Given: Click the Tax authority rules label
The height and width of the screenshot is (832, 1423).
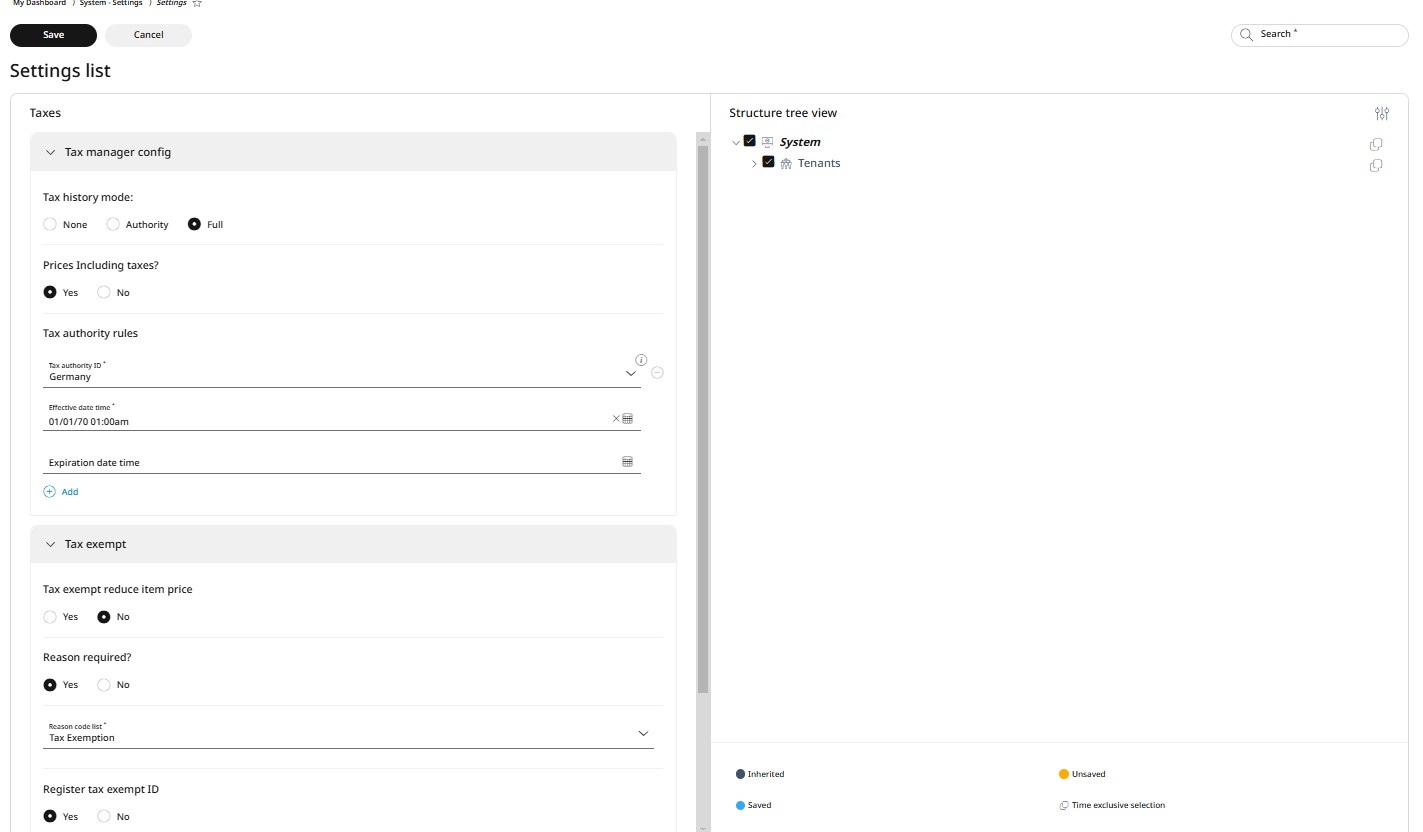Looking at the screenshot, I should pos(90,333).
